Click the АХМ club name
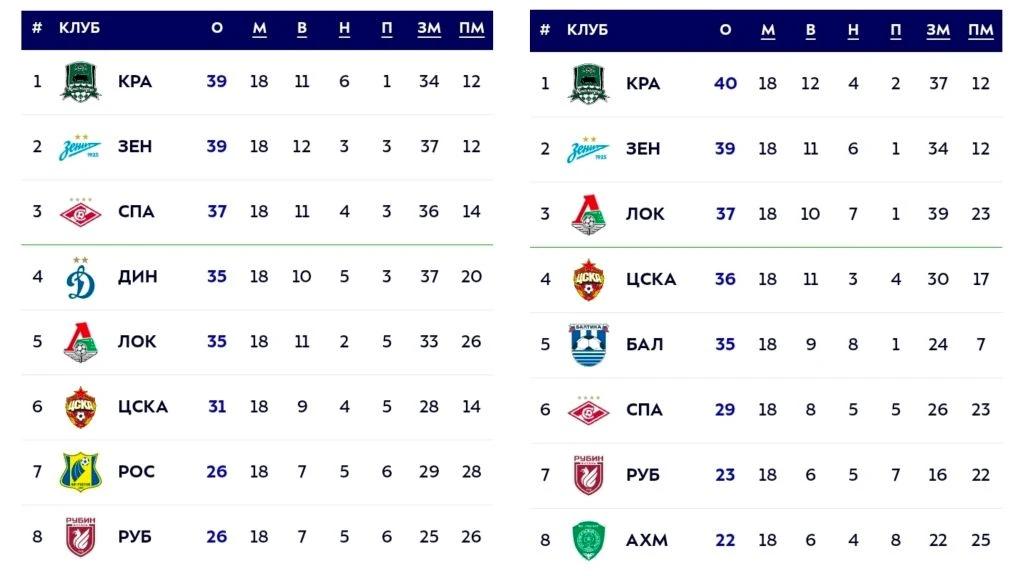The width and height of the screenshot is (1024, 576). (x=646, y=540)
